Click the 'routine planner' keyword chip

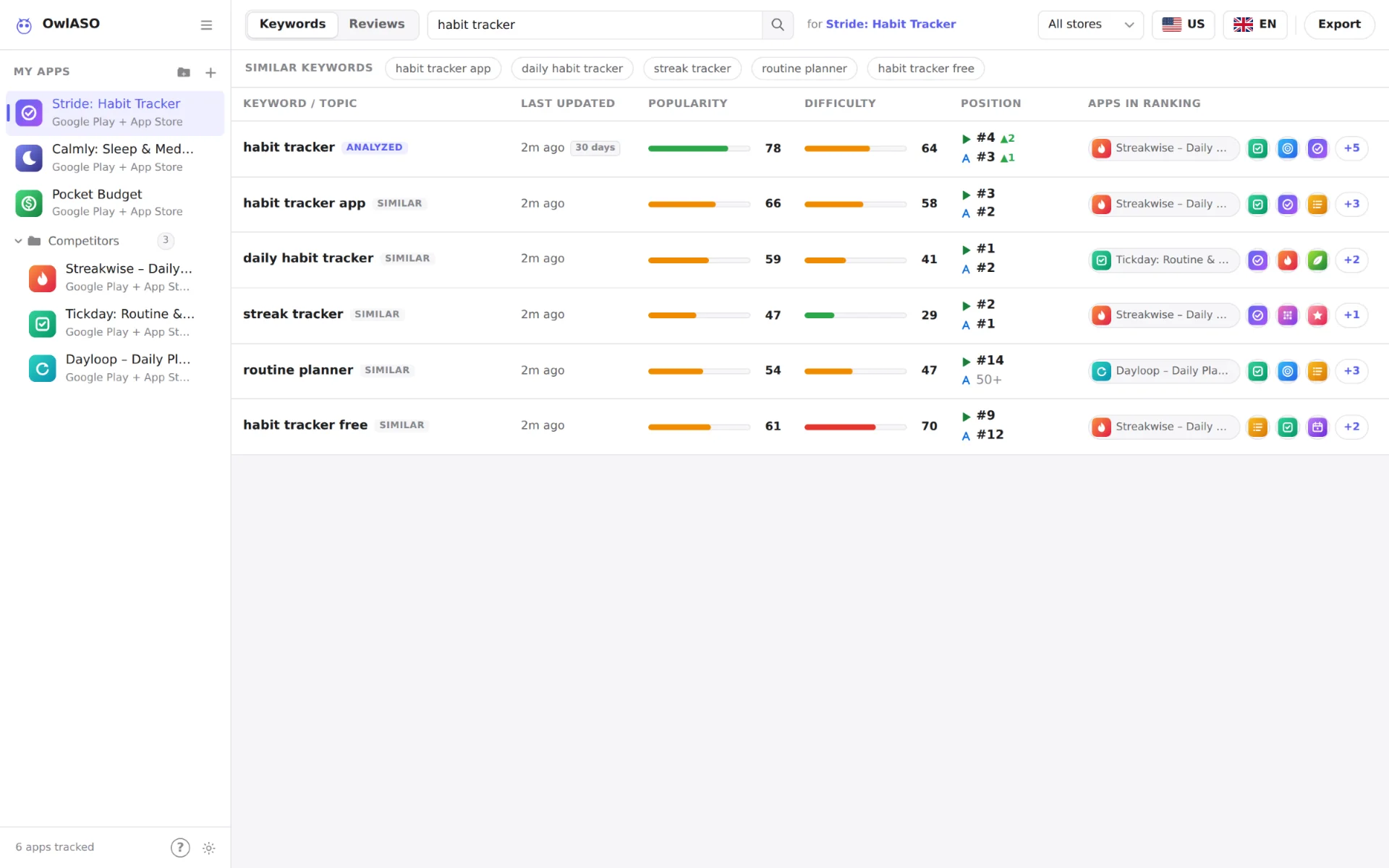(x=804, y=69)
